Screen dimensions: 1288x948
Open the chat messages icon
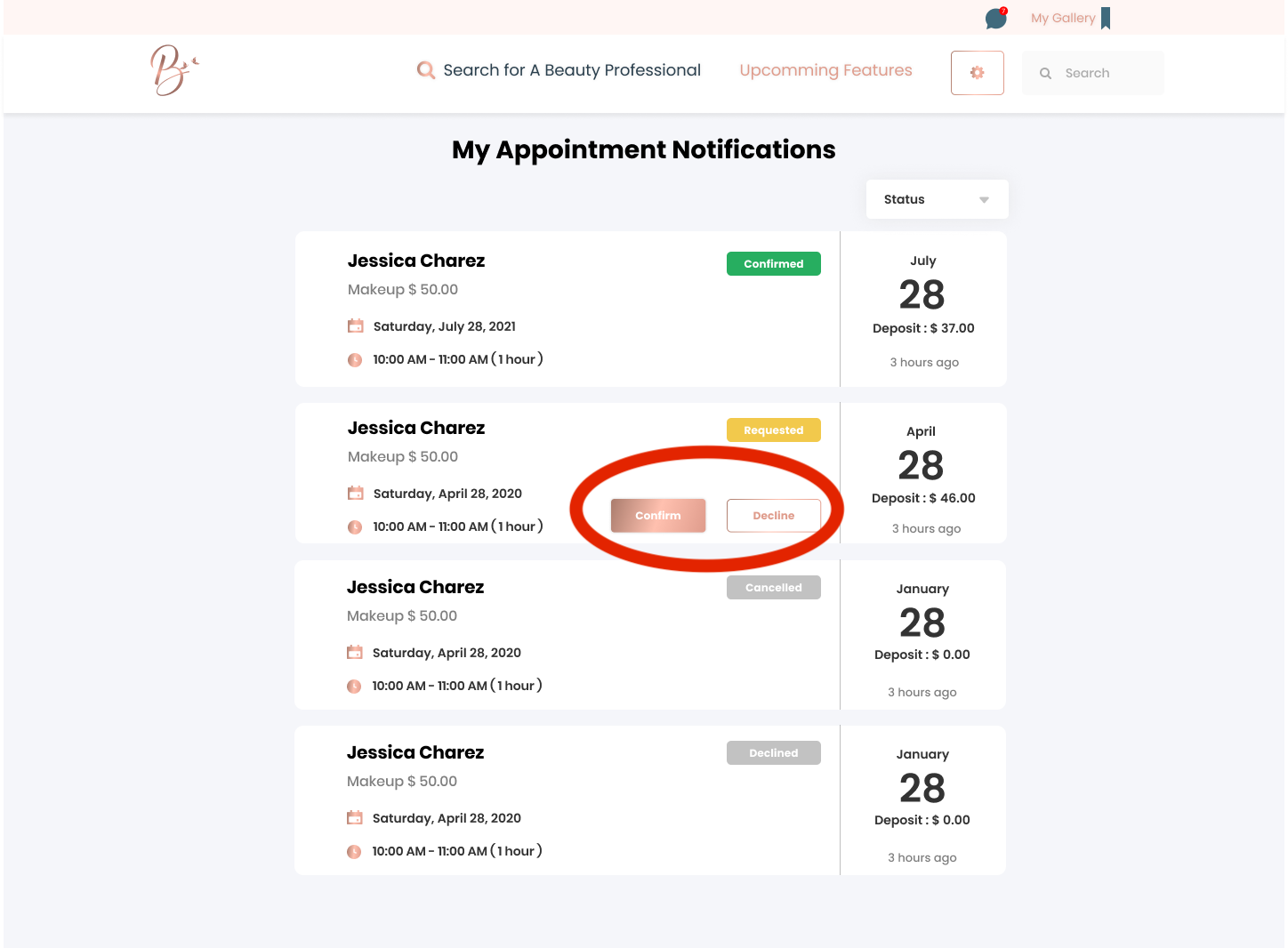coord(995,19)
